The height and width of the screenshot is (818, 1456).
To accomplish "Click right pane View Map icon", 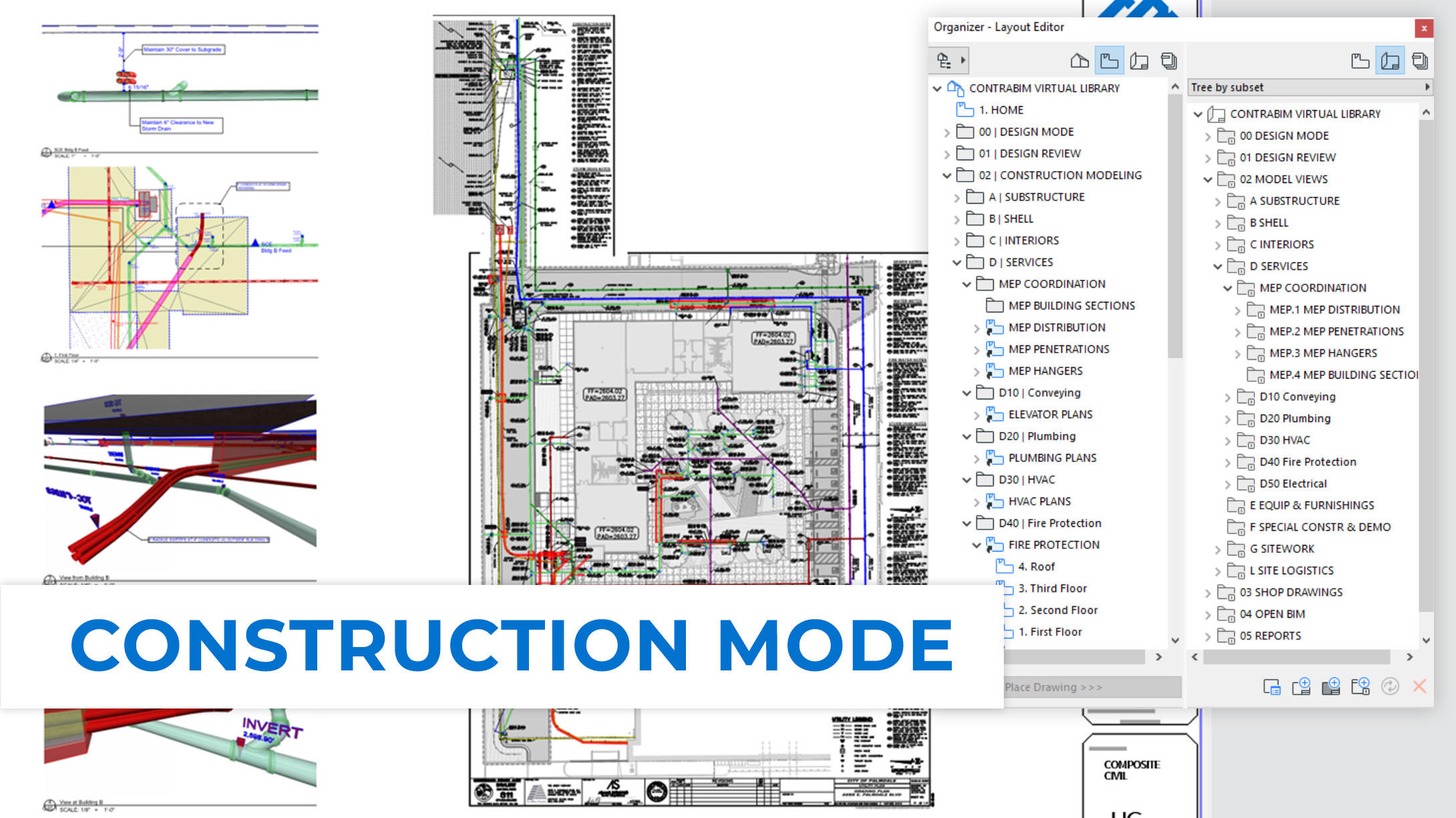I will coord(1360,61).
